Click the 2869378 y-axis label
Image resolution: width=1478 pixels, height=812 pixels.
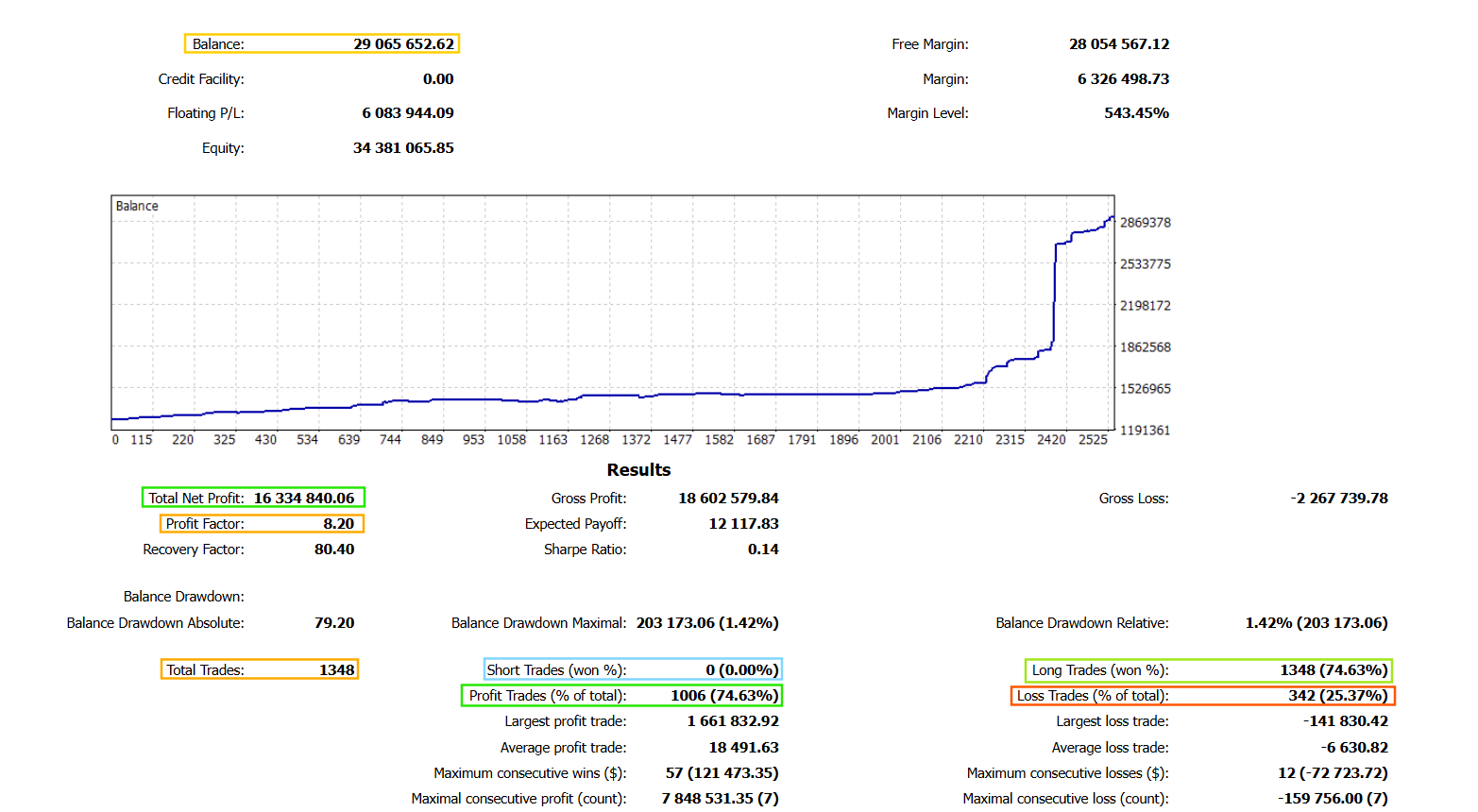1145,223
